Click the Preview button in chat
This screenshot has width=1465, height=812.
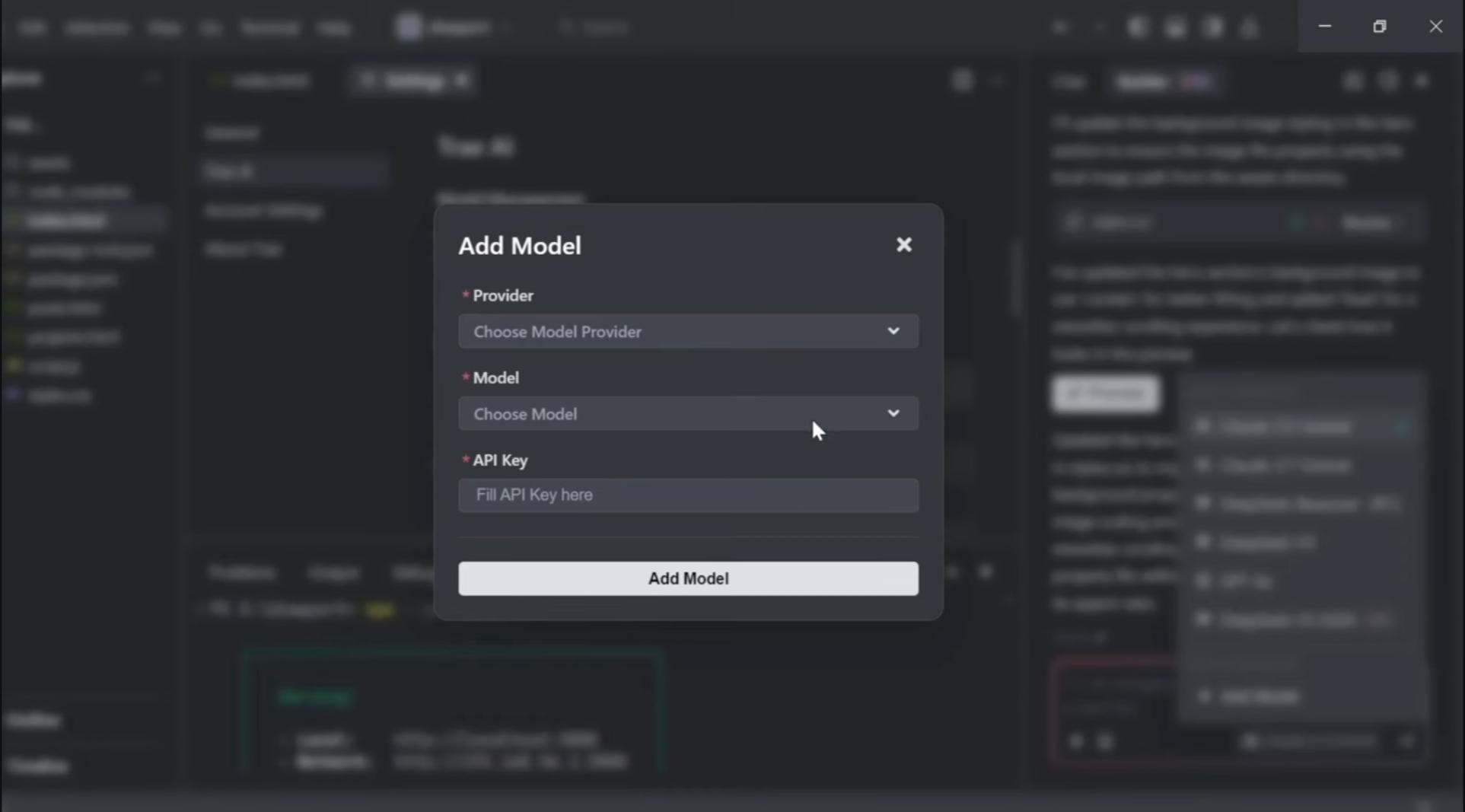pos(1106,393)
